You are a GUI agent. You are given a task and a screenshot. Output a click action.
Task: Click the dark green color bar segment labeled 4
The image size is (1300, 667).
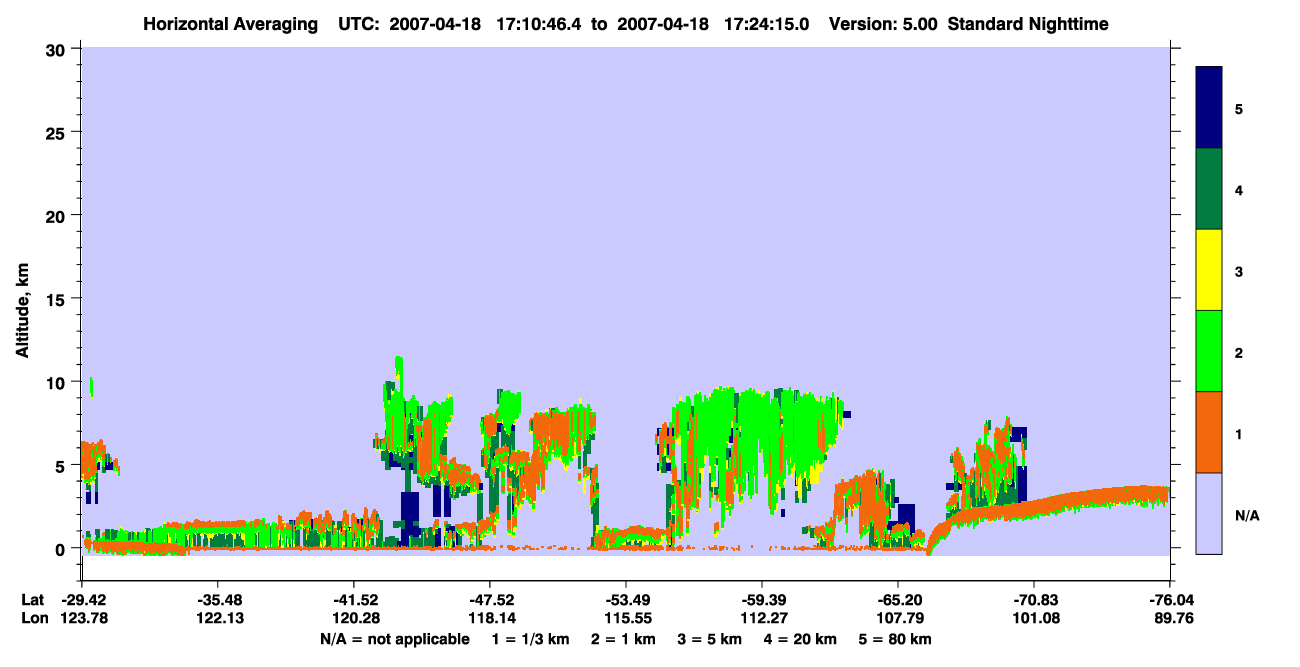point(1209,189)
